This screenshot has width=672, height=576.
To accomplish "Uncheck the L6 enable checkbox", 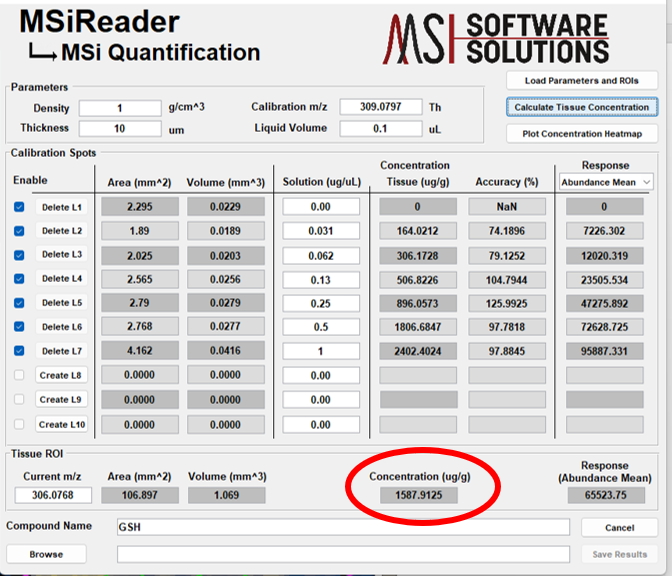I will [x=19, y=327].
